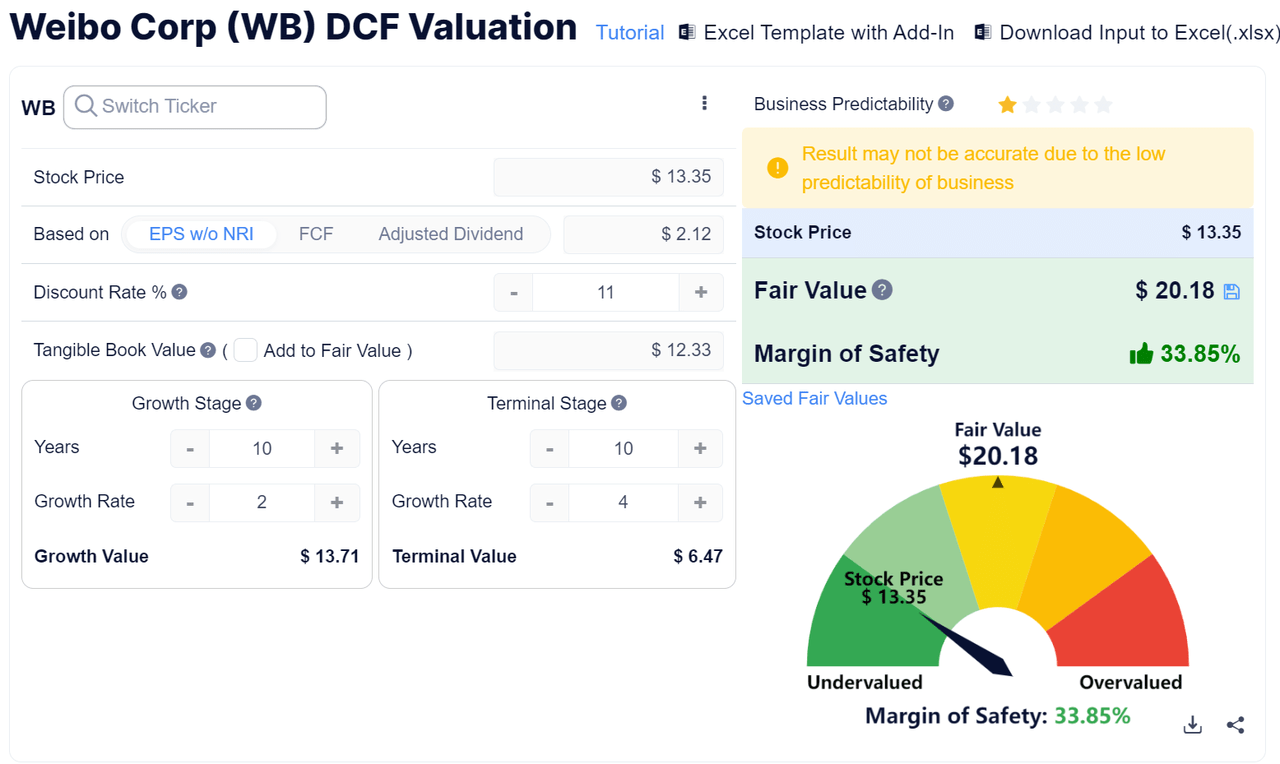
Task: Open the Business Predictability help tooltip
Action: coord(944,103)
